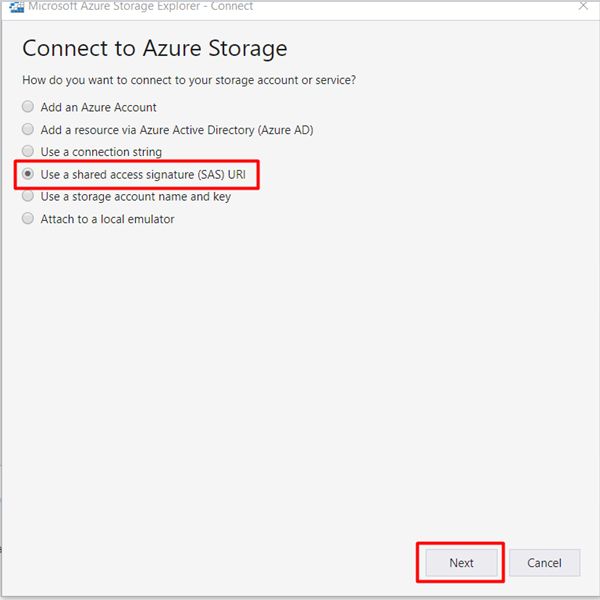
Task: Click the 'Use a connection string' label text
Action: click(101, 152)
